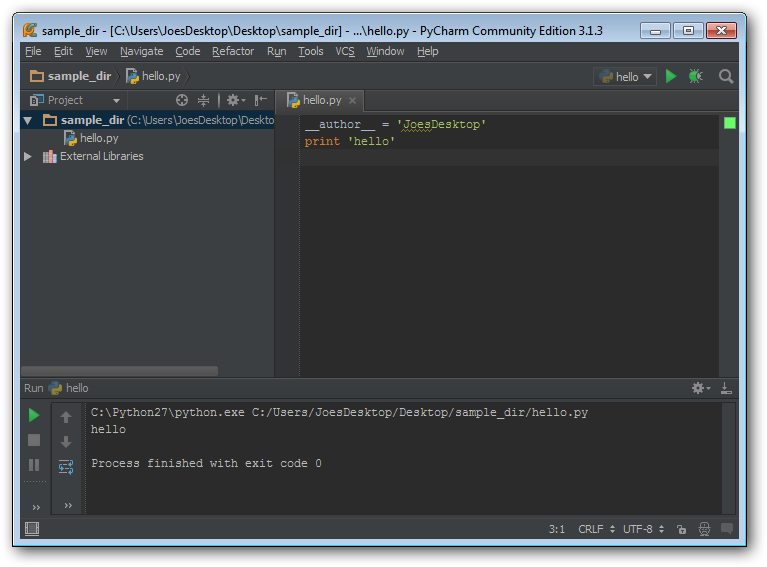767x567 pixels.
Task: Click scroll from source target icon
Action: pyautogui.click(x=182, y=100)
